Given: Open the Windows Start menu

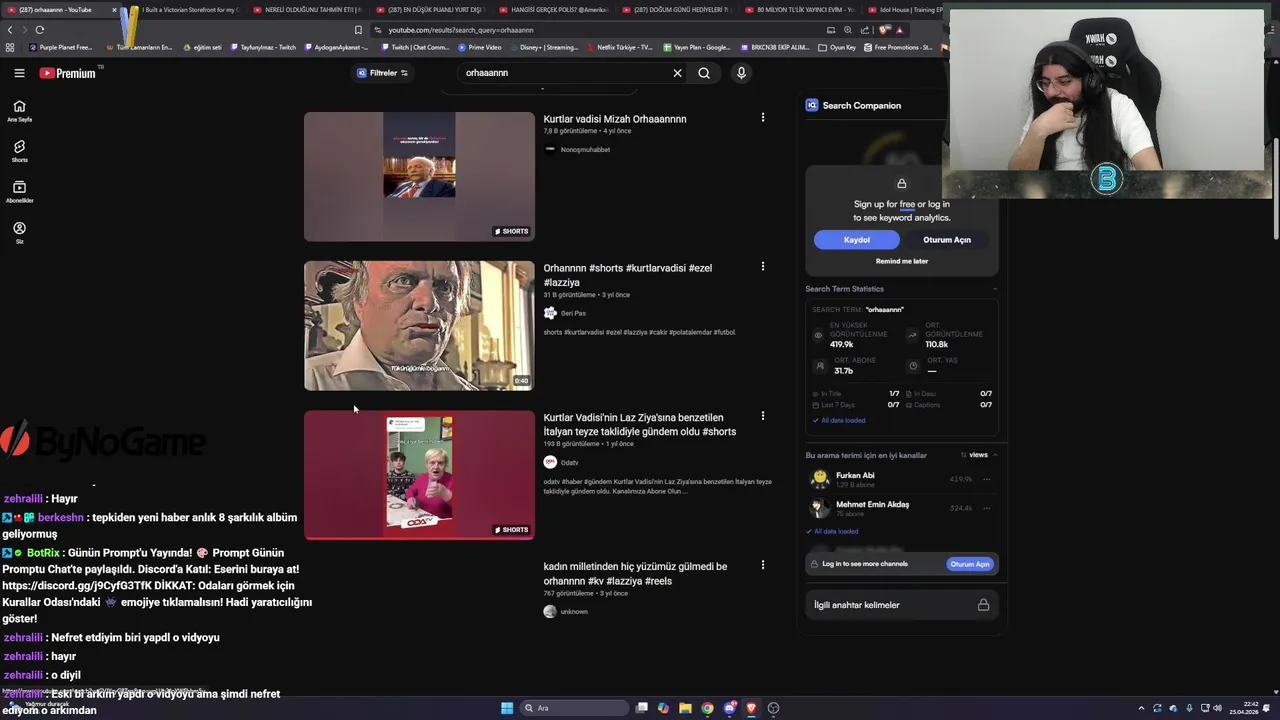Looking at the screenshot, I should tap(507, 708).
